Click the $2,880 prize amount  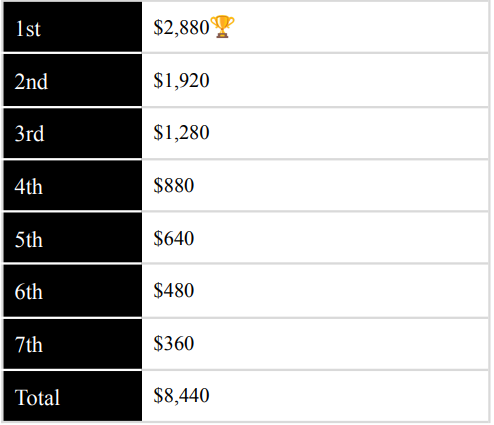click(181, 27)
